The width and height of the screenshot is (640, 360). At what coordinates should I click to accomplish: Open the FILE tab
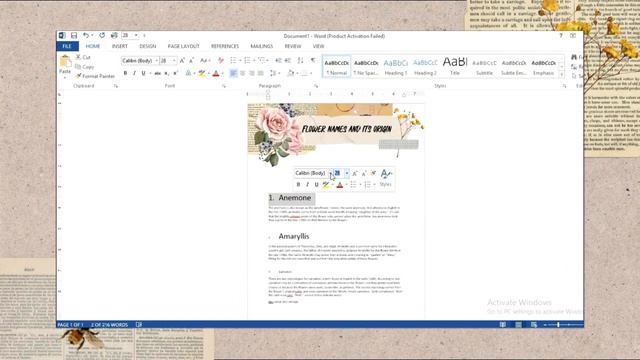click(67, 46)
